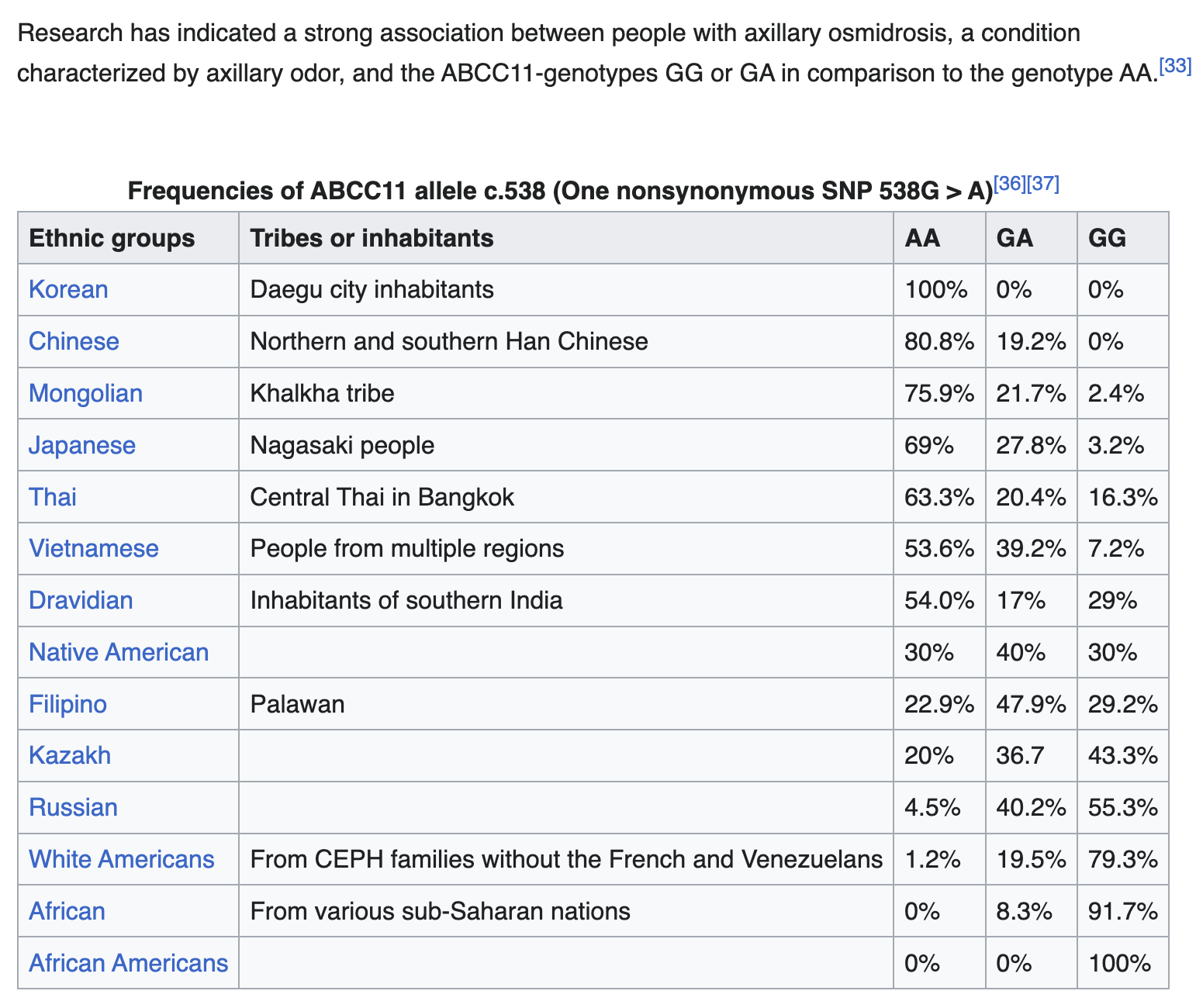This screenshot has height=1008, width=1196.
Task: Jump to footnote 37 in table caption
Action: pyautogui.click(x=1043, y=184)
